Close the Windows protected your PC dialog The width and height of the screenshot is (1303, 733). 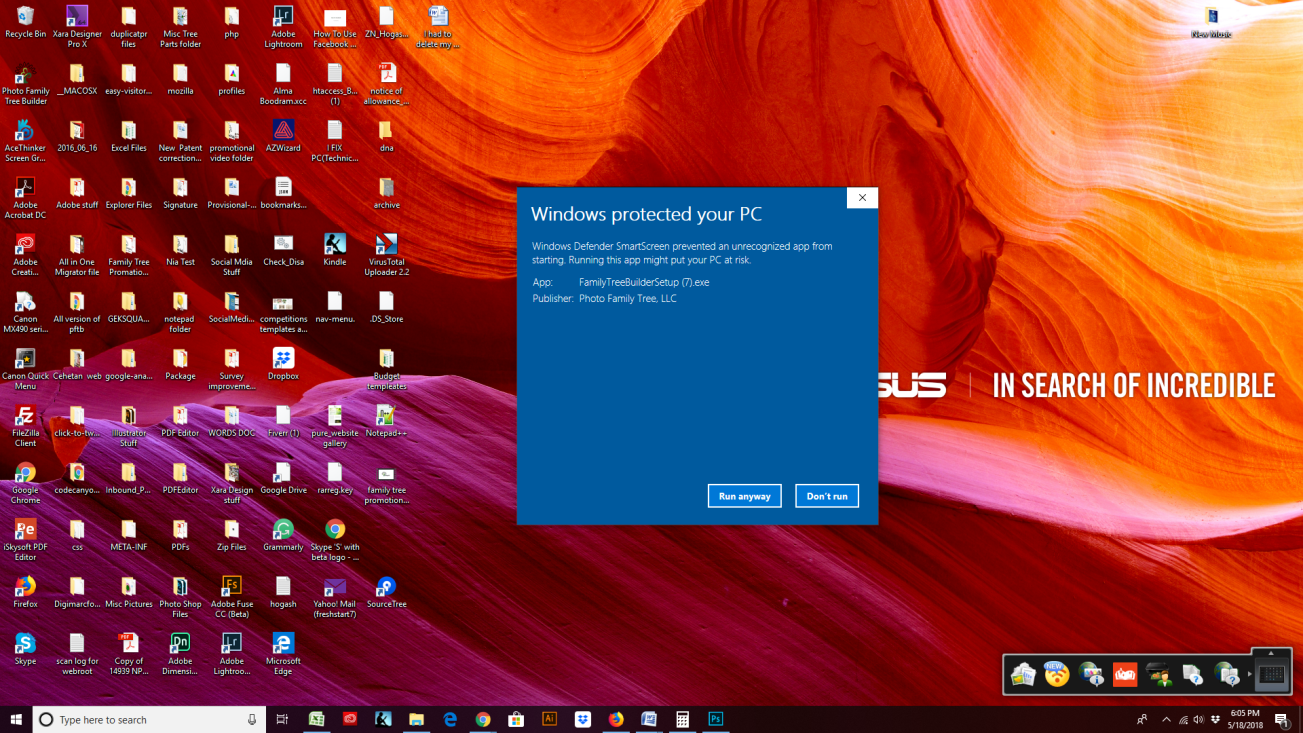click(x=862, y=198)
